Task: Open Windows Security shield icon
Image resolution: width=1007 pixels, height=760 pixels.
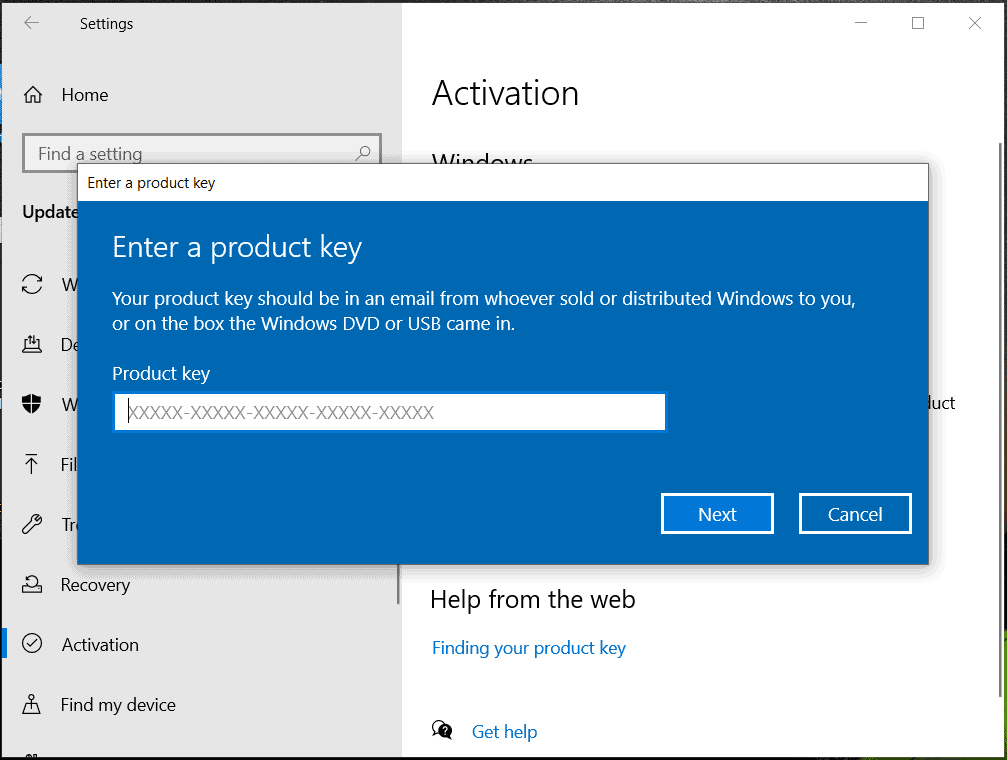Action: coord(33,404)
